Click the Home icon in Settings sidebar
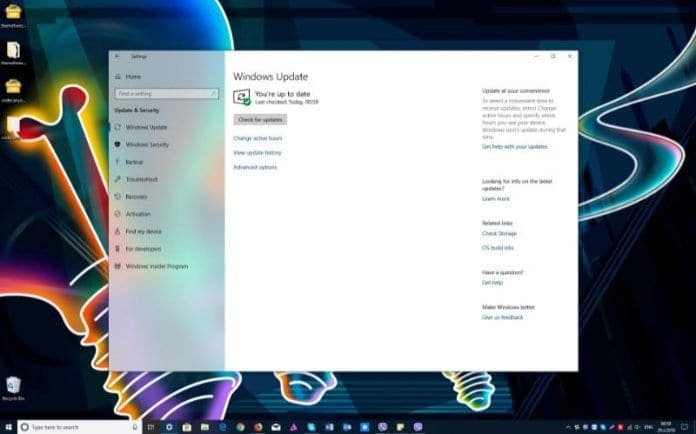The width and height of the screenshot is (696, 434). tap(118, 77)
